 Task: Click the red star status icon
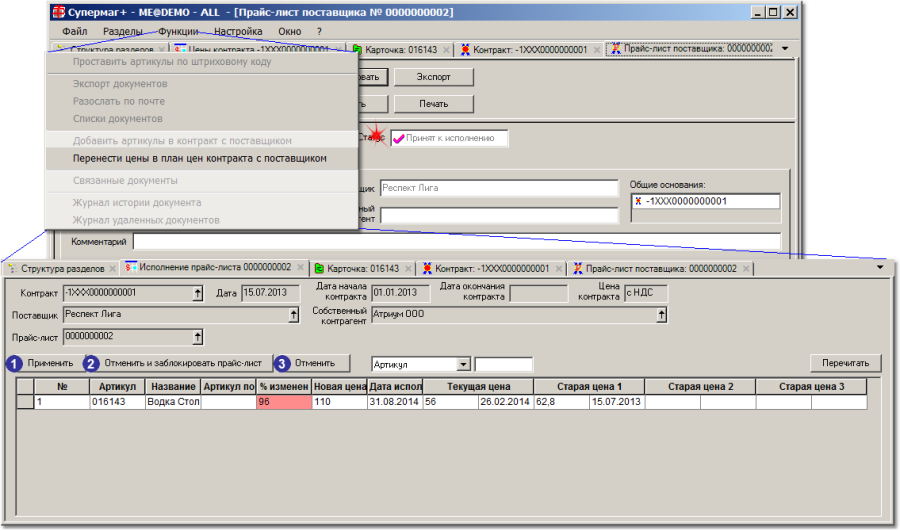coord(375,135)
